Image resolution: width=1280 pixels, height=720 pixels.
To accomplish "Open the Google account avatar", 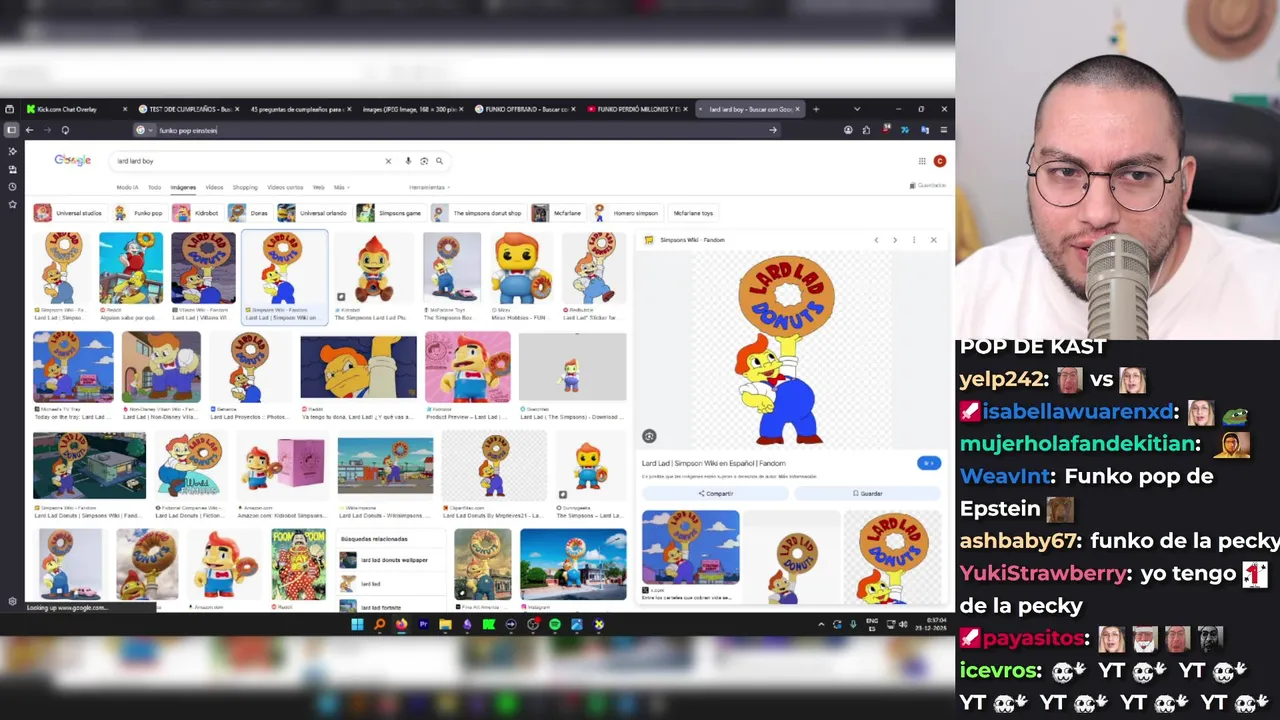I will [940, 161].
